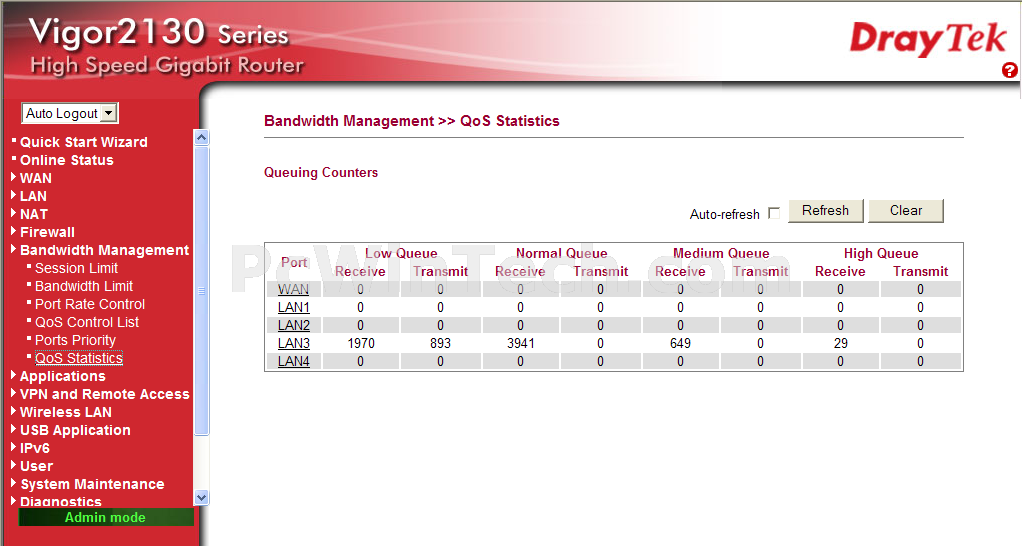
Task: Click the red help question mark icon
Action: (x=1009, y=70)
